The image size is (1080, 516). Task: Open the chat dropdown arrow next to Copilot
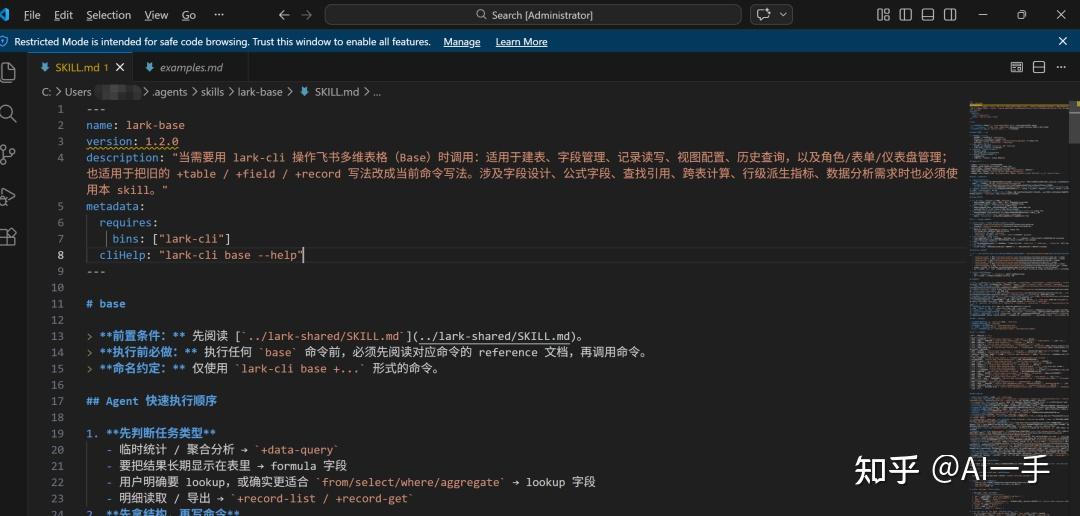[783, 14]
